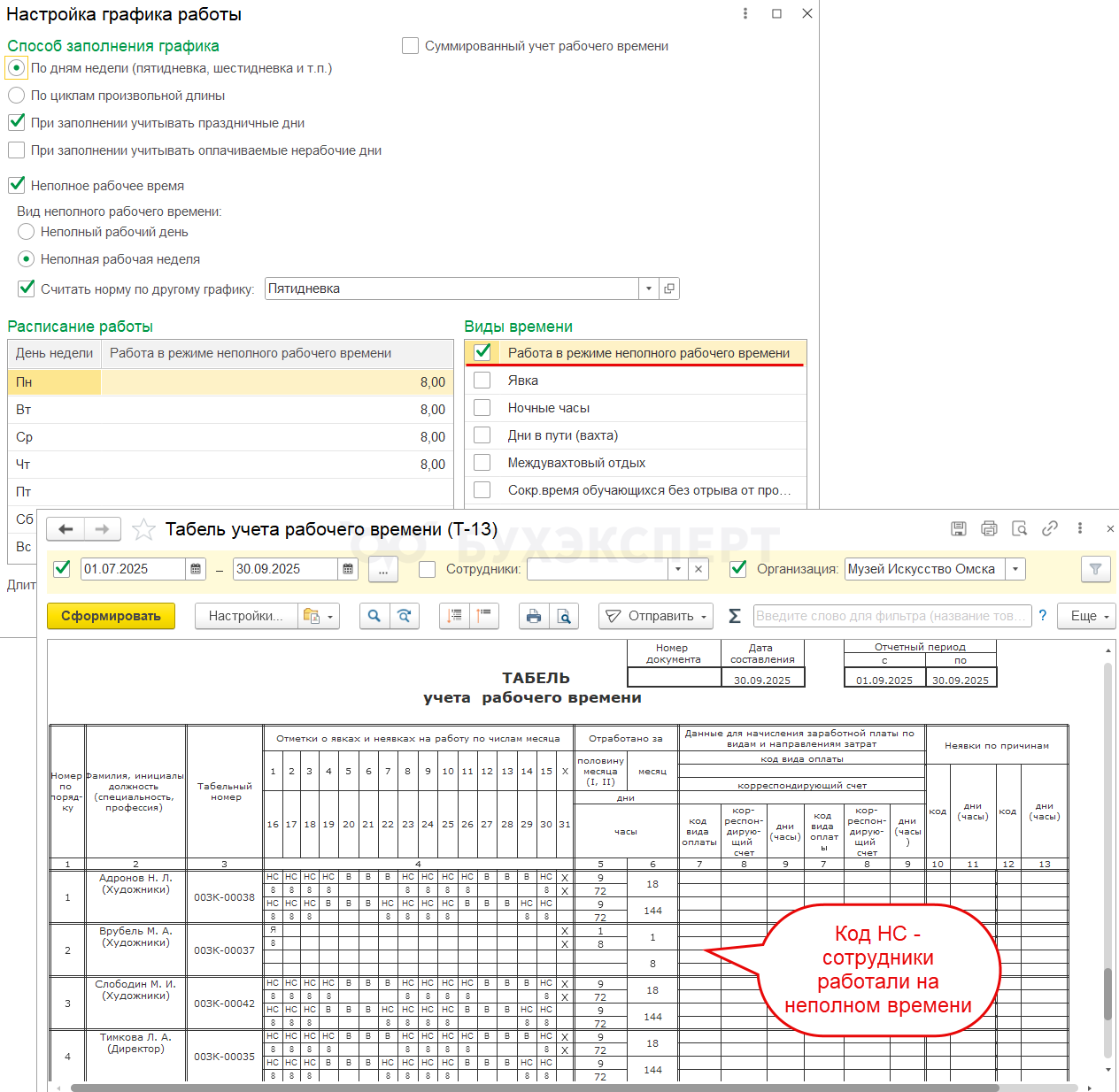Select the Чт row in work schedule
1119x1092 pixels.
230,465
